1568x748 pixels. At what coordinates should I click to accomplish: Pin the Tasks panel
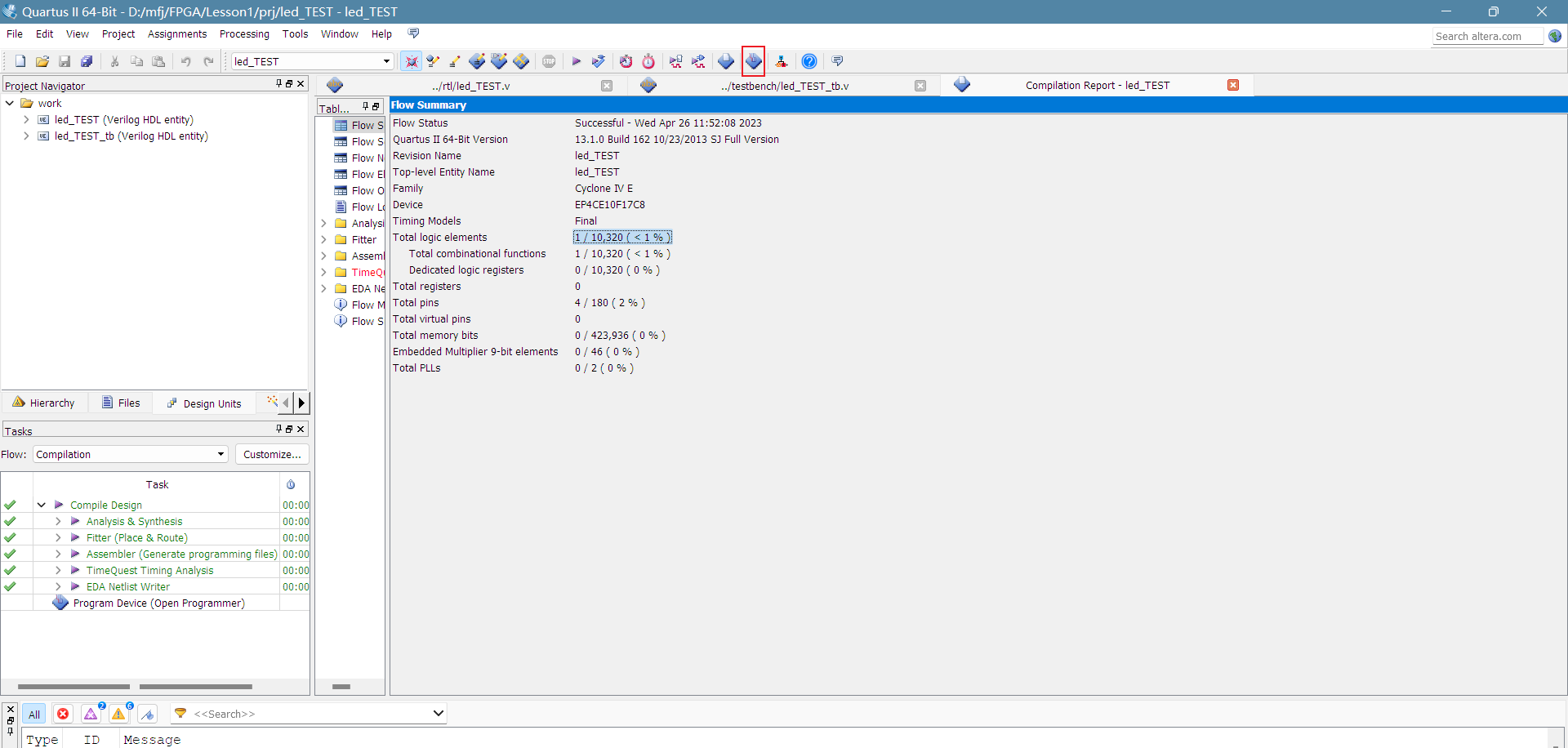point(278,429)
